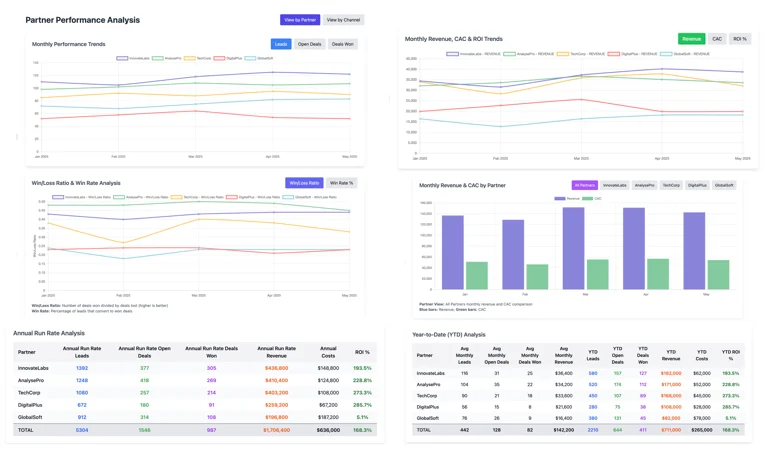
Task: Select the Win/Loss Ratio button
Action: [304, 183]
